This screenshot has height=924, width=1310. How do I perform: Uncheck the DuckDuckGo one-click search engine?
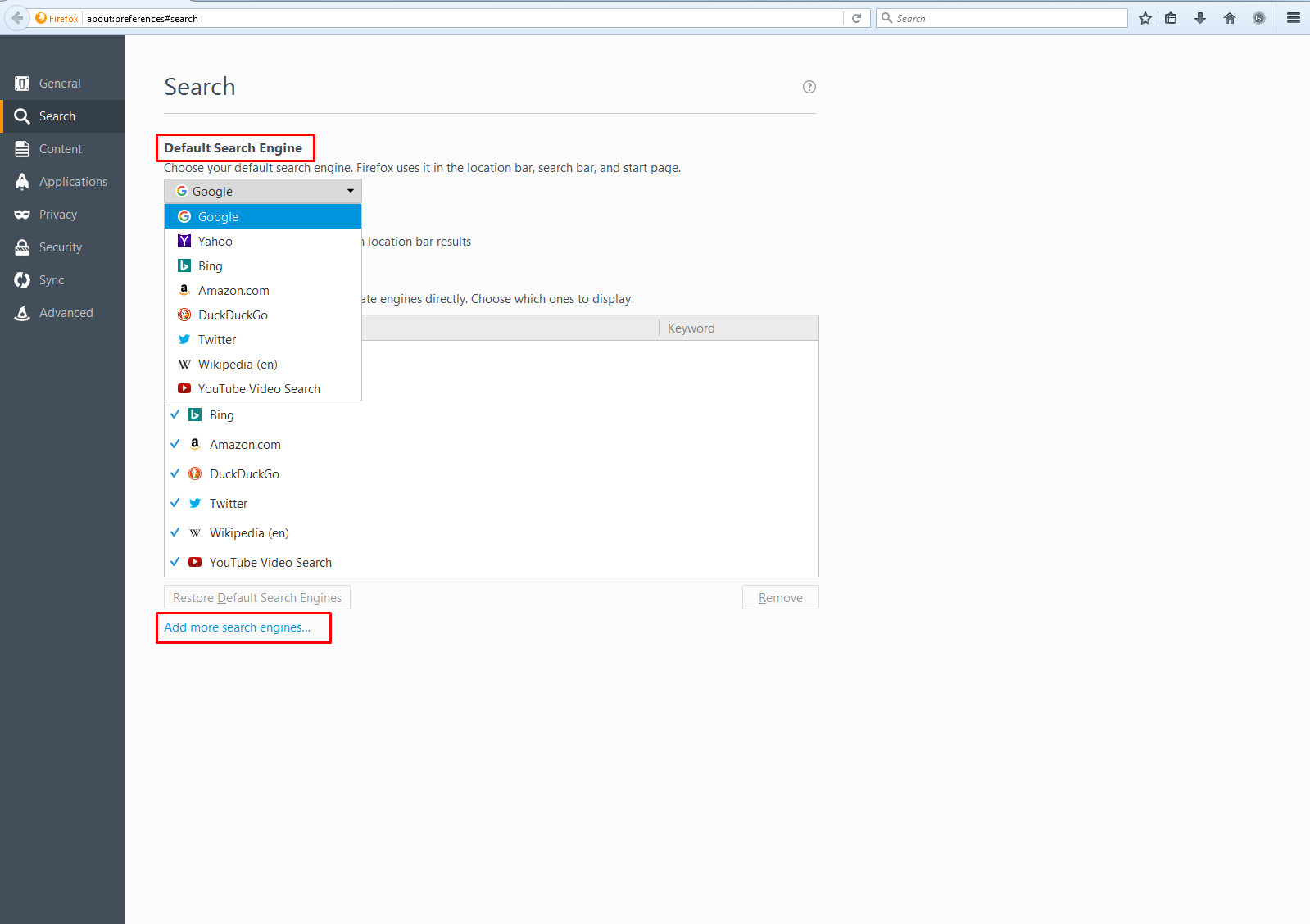pos(175,473)
